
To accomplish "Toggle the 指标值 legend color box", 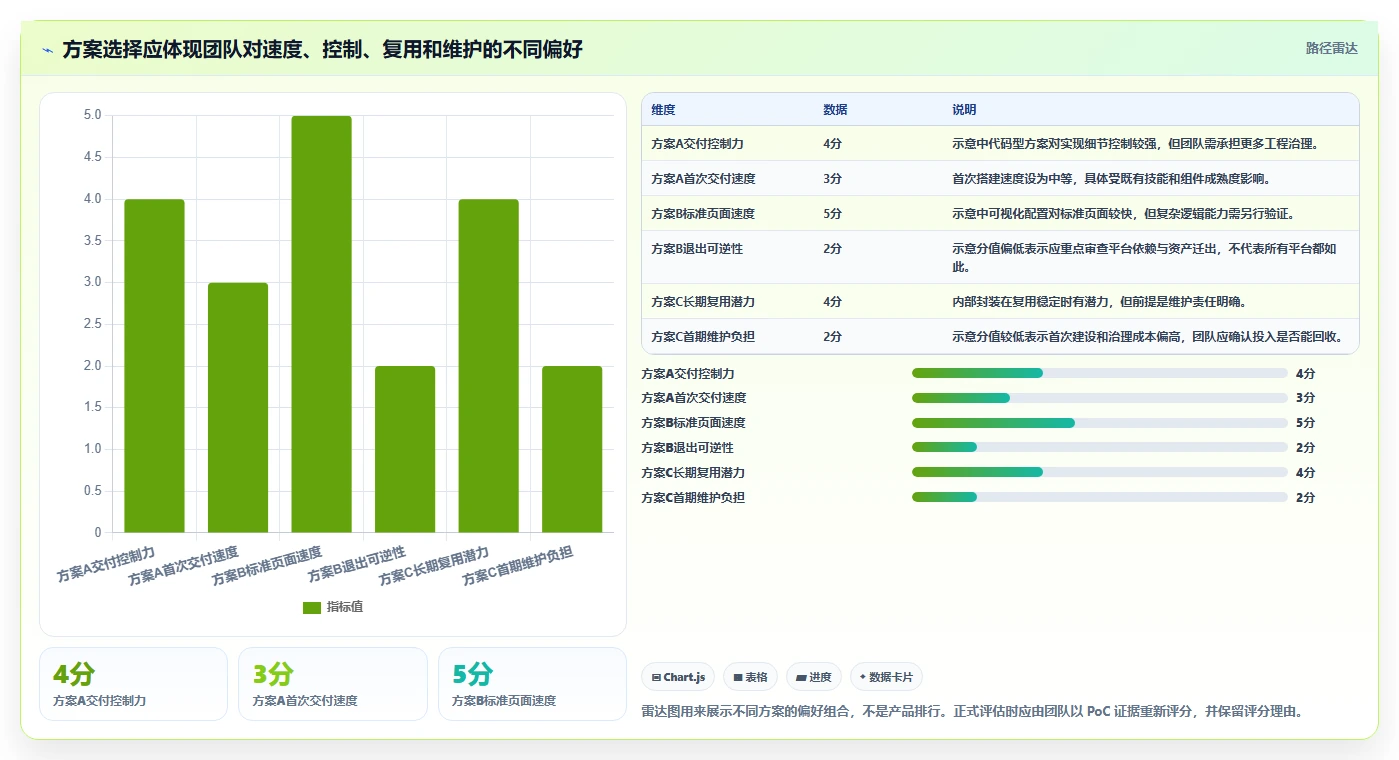I will point(312,607).
